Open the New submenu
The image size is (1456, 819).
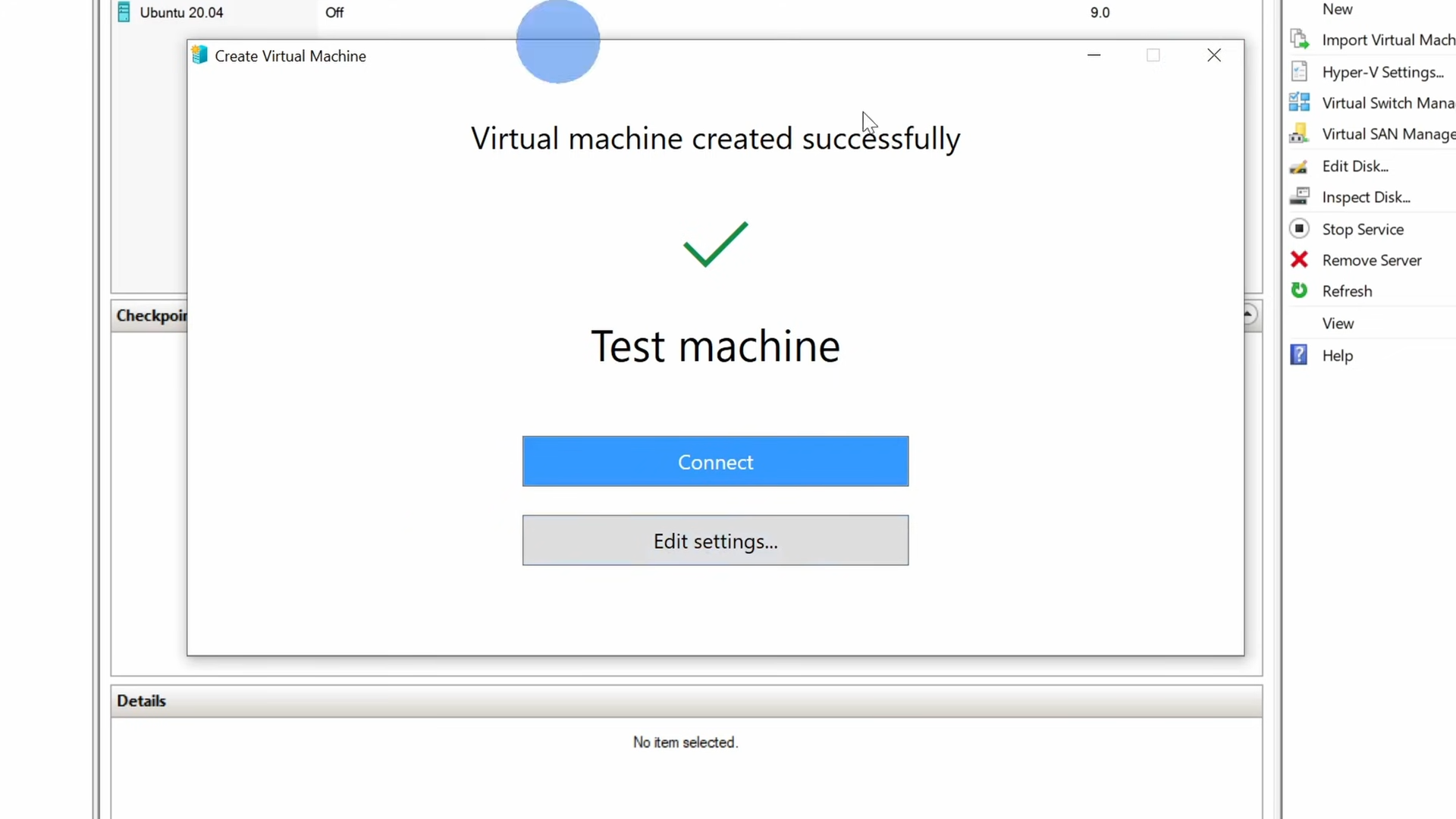tap(1337, 9)
